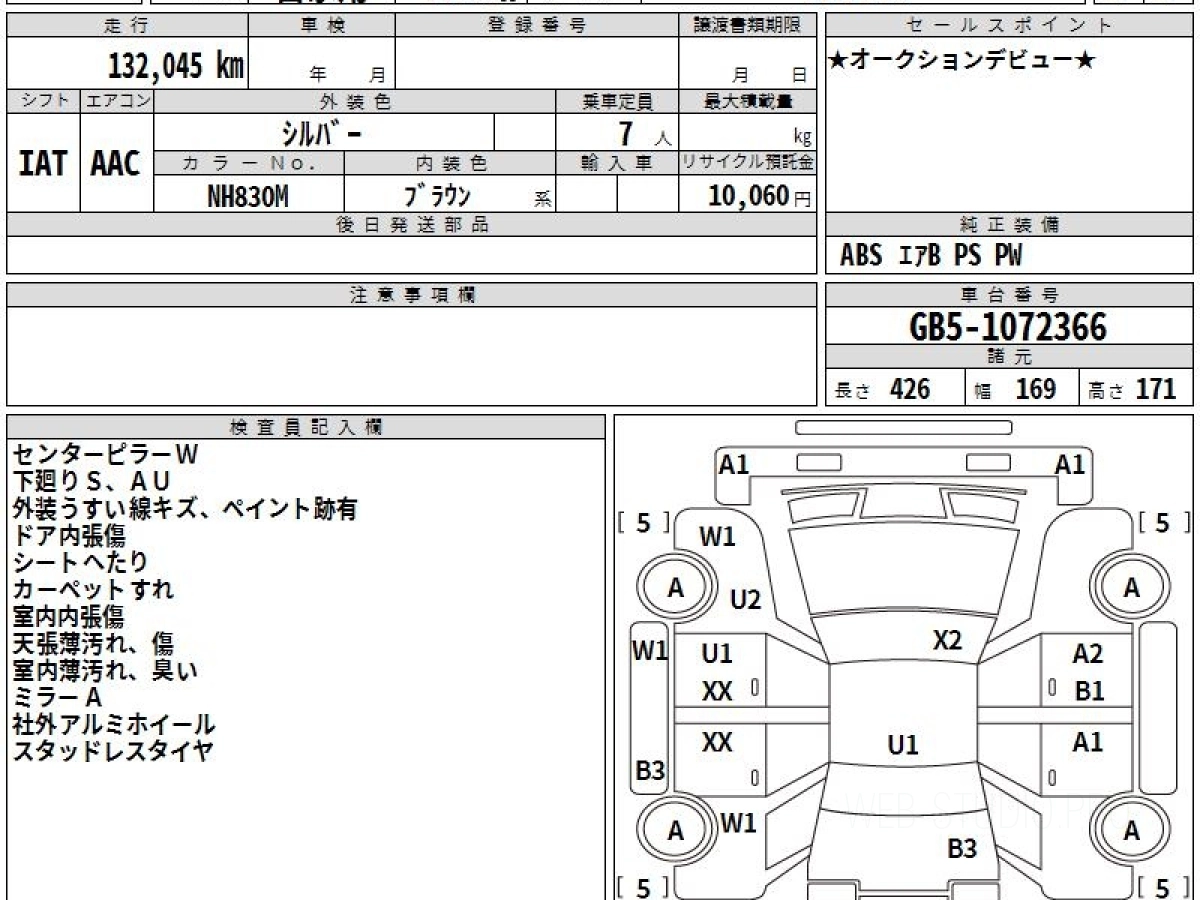Select the interior color ブラウン

coord(438,195)
